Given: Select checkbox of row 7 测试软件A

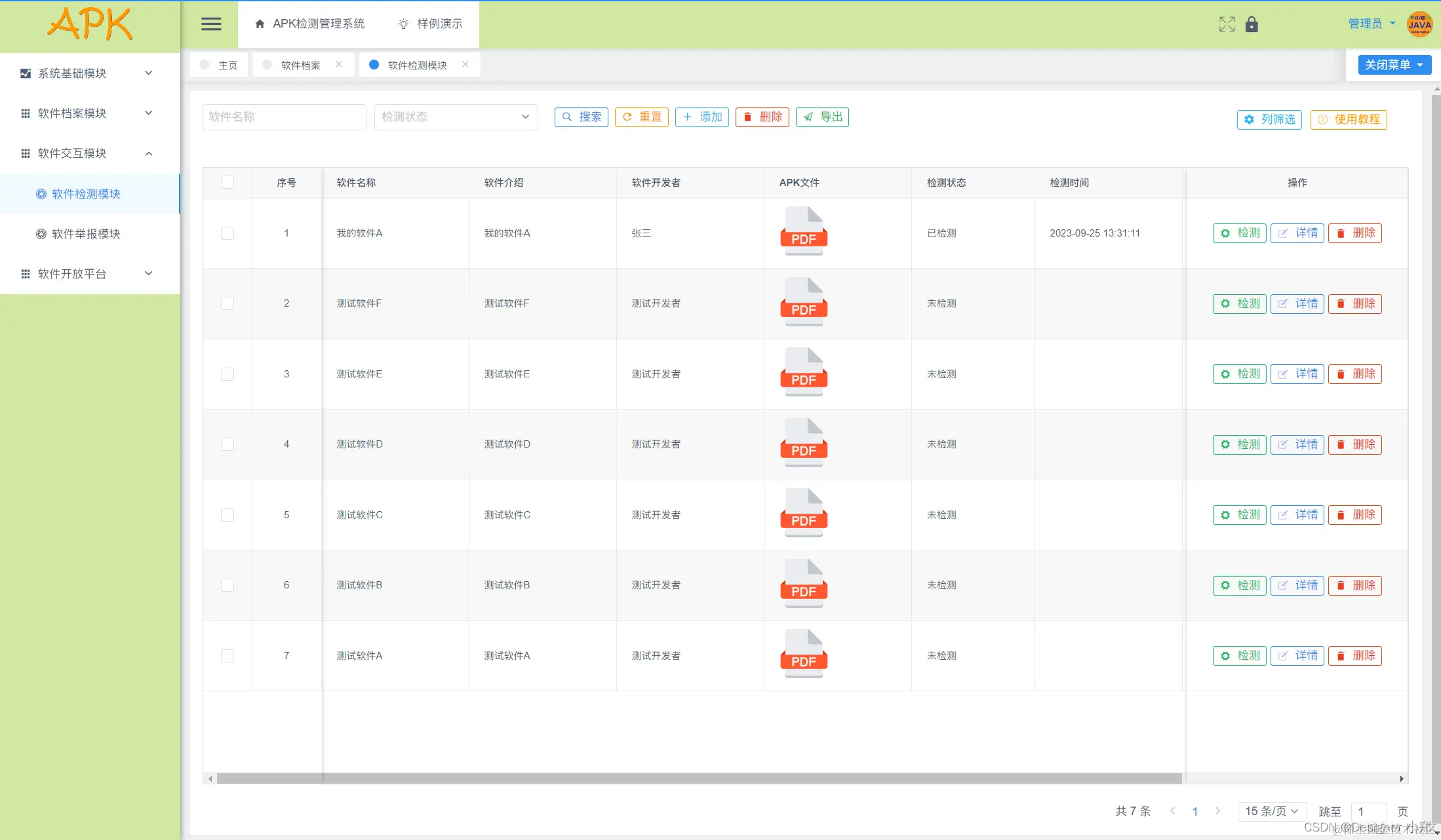Looking at the screenshot, I should coord(227,655).
